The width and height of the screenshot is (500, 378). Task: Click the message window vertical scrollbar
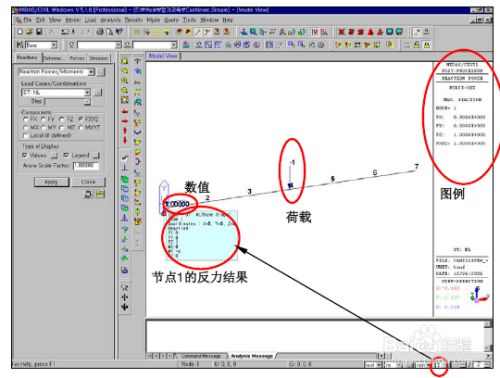pyautogui.click(x=487, y=336)
